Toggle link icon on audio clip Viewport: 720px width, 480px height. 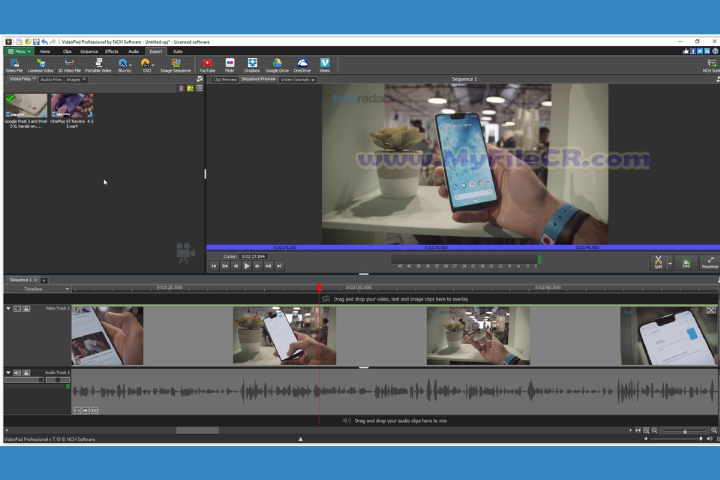(x=95, y=410)
